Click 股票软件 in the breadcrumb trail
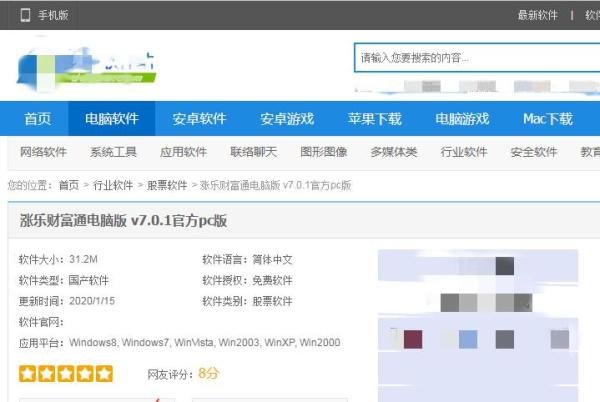Viewport: 600px width, 402px height. pyautogui.click(x=167, y=186)
